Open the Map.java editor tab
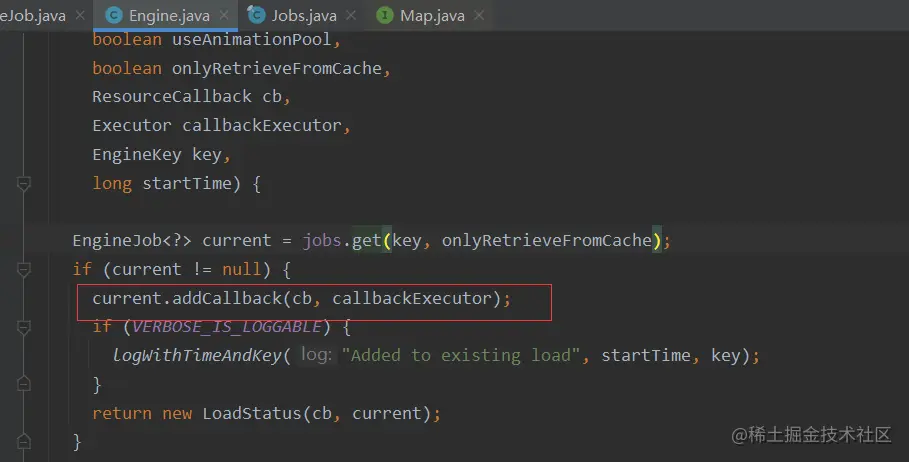 pos(432,16)
